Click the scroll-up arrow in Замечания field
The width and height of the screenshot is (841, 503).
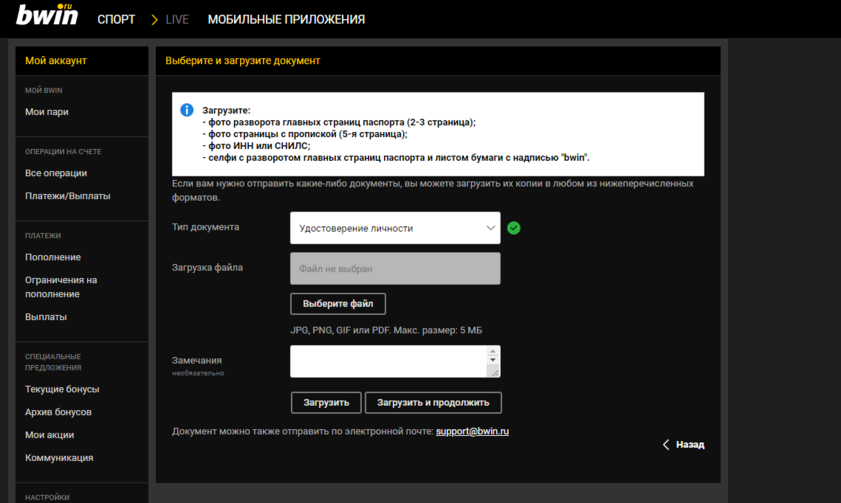(493, 351)
